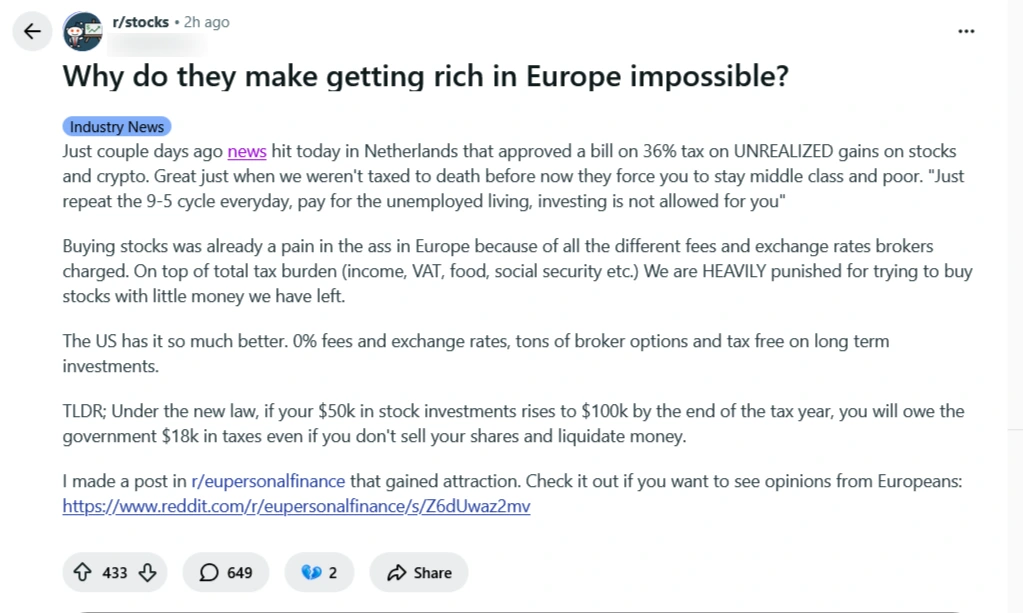The image size is (1023, 613).
Task: Click the 433 vote count
Action: [x=115, y=573]
